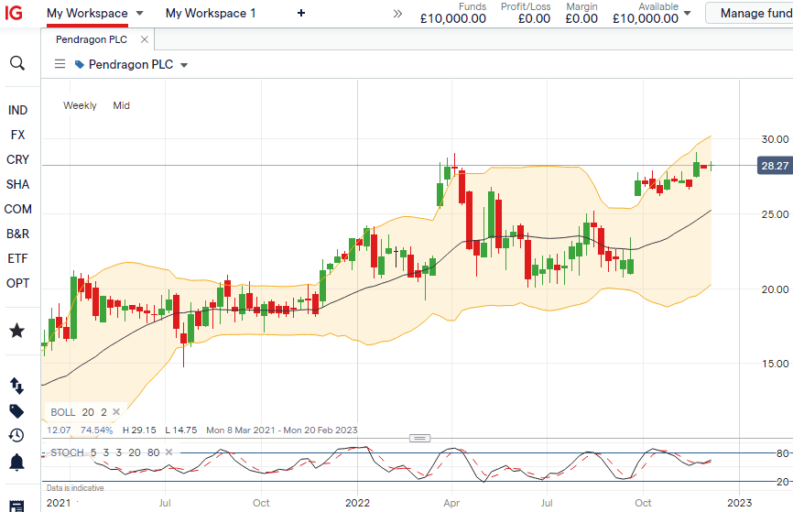Screen dimensions: 793x512
Task: Open the history clock icon
Action: (17, 436)
